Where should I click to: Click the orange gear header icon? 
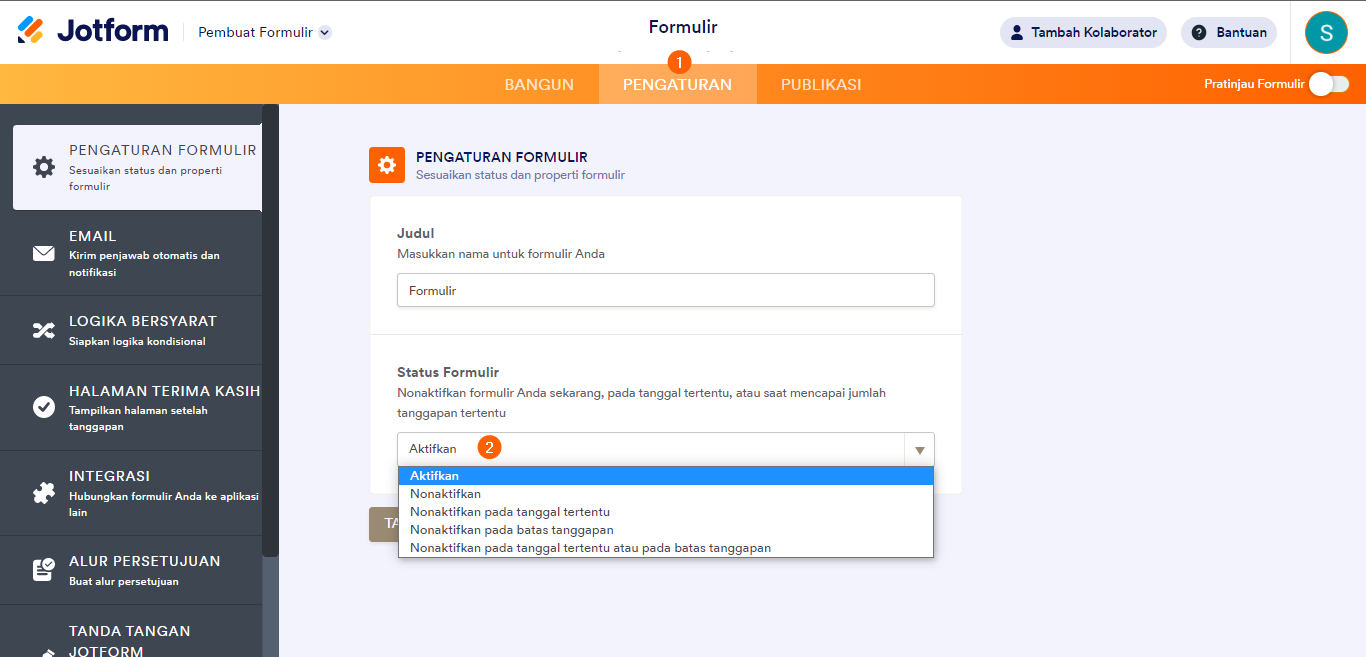coord(387,165)
